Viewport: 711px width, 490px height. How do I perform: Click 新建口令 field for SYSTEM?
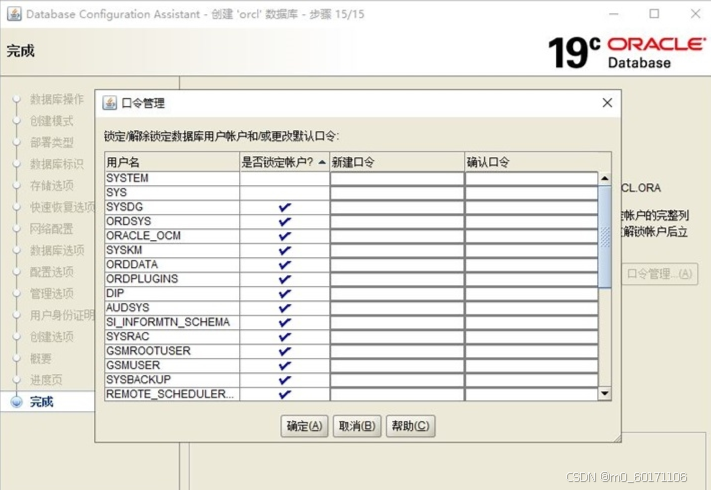(x=397, y=179)
